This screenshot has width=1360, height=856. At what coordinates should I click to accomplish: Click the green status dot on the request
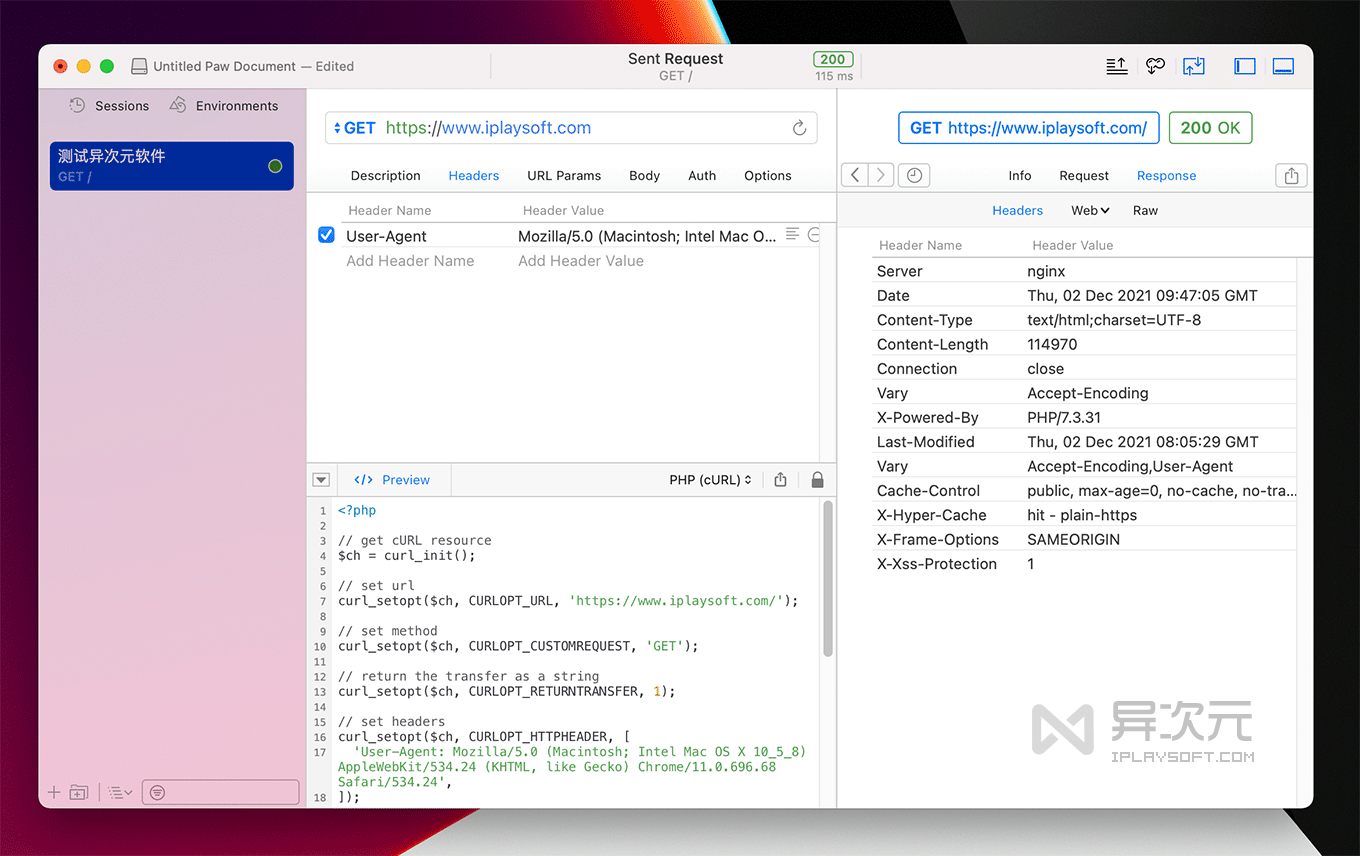click(275, 166)
